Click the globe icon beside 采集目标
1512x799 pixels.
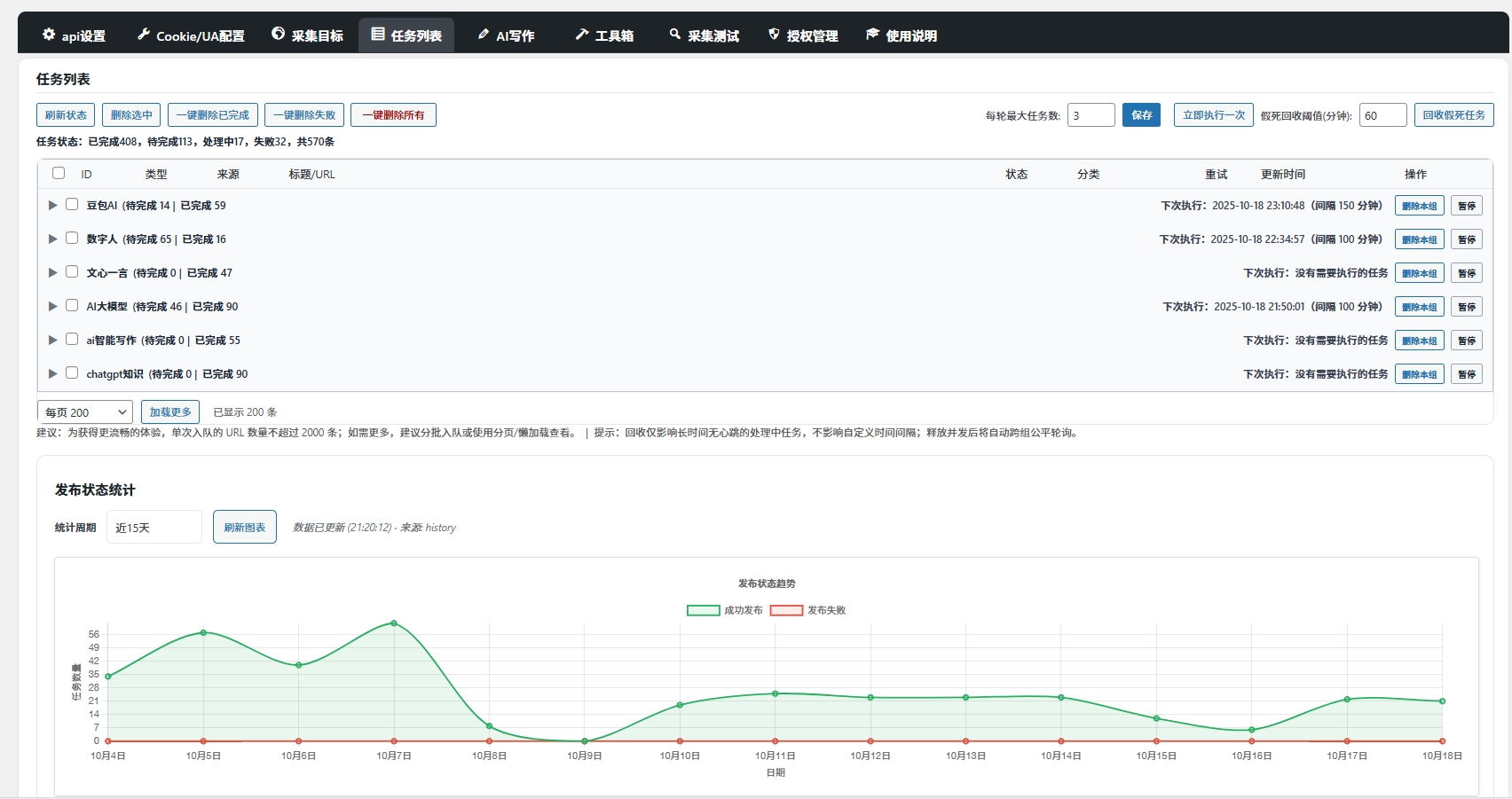(x=279, y=35)
